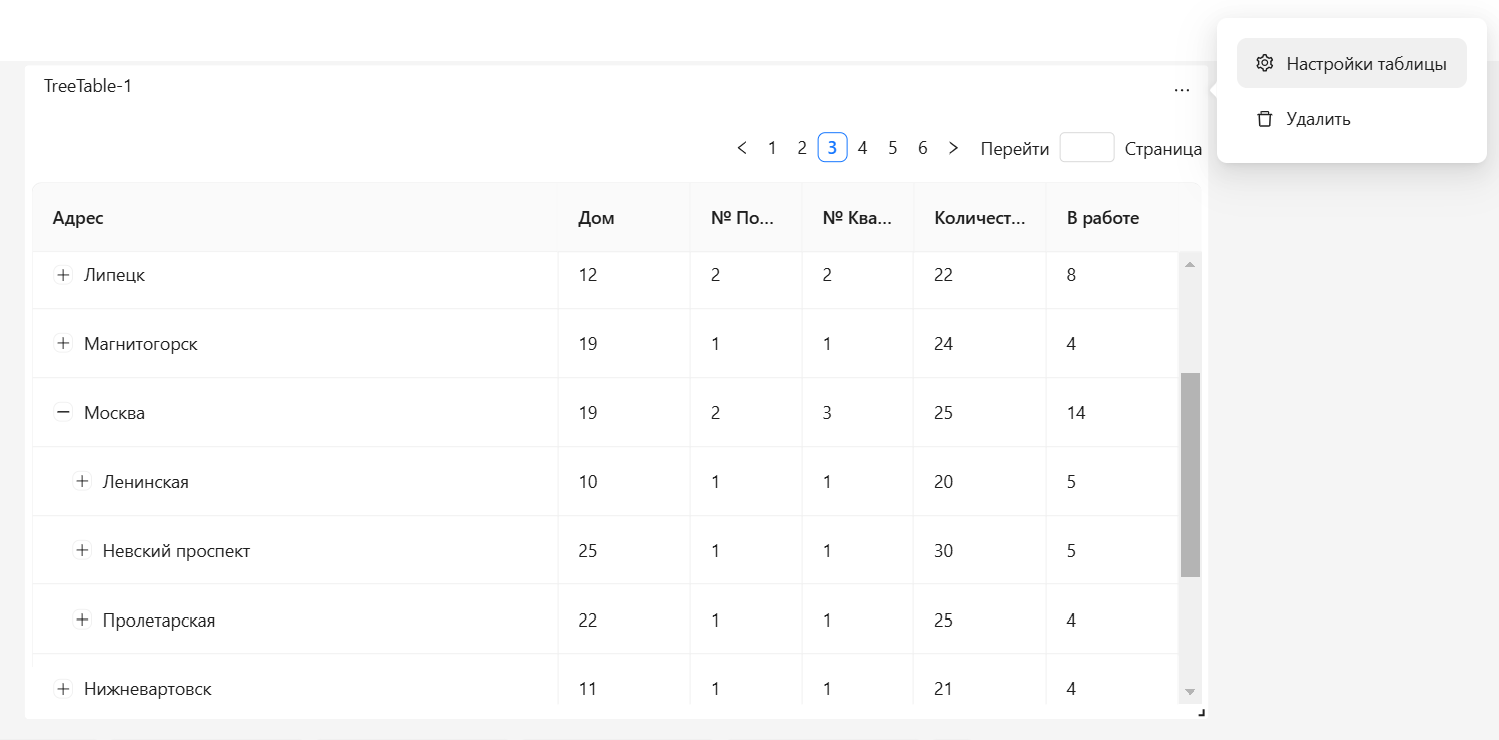Viewport: 1499px width, 740px height.
Task: Select Удалить from the context menu
Action: point(1318,119)
